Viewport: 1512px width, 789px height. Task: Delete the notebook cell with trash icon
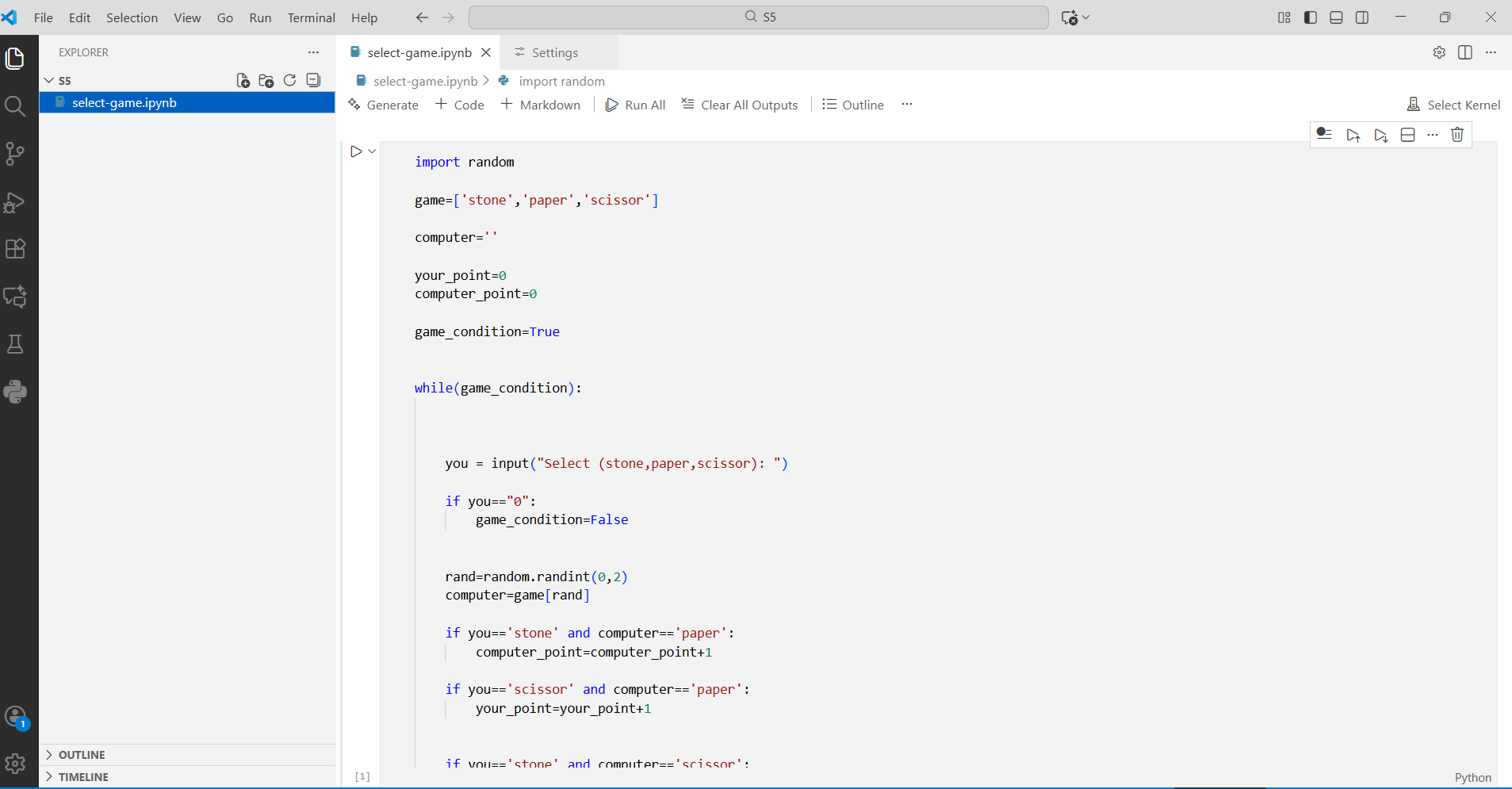pyautogui.click(x=1457, y=135)
